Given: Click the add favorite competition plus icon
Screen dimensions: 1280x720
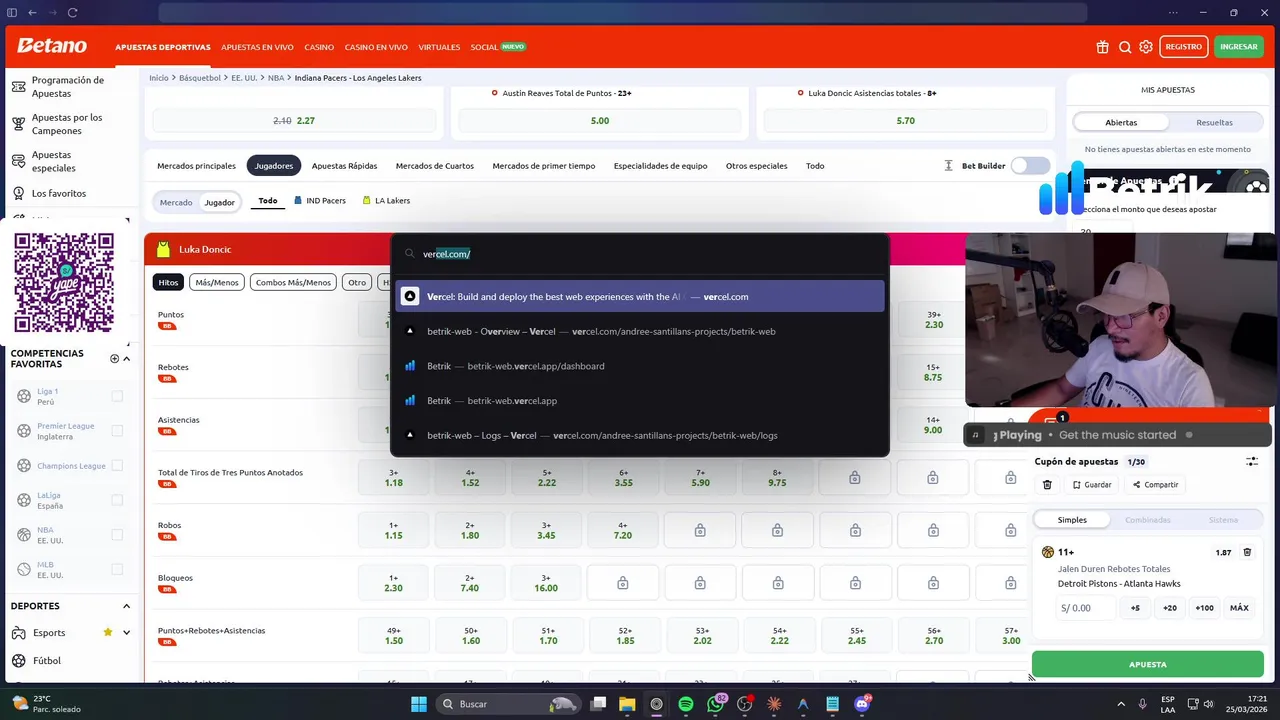Looking at the screenshot, I should [114, 359].
